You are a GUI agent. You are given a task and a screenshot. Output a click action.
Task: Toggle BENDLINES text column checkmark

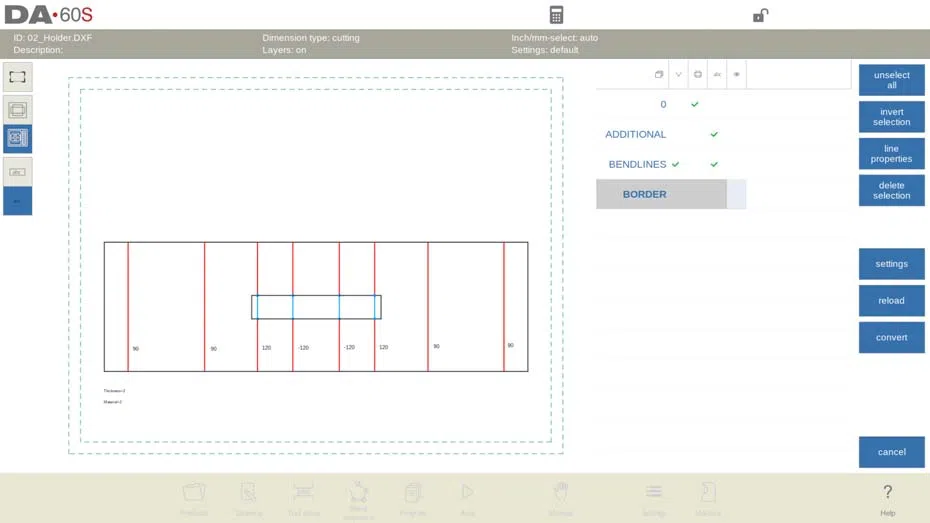tap(714, 164)
